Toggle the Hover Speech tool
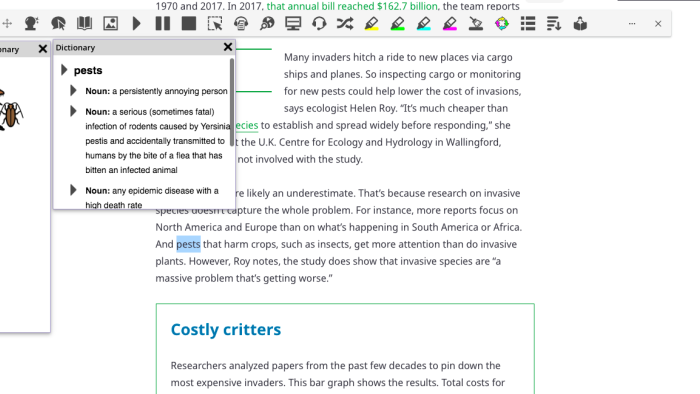Viewport: 700px width, 394px height. pyautogui.click(x=58, y=24)
